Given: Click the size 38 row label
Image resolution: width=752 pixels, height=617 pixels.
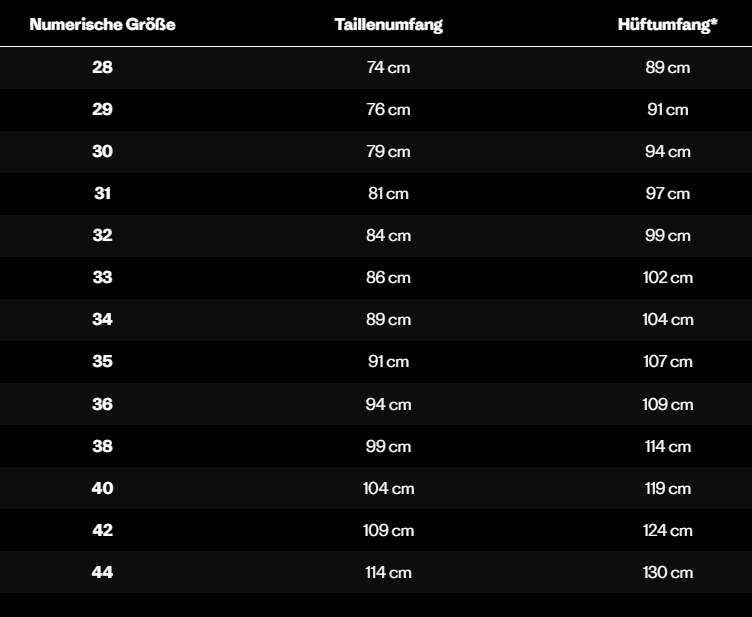Looking at the screenshot, I should click(103, 447).
